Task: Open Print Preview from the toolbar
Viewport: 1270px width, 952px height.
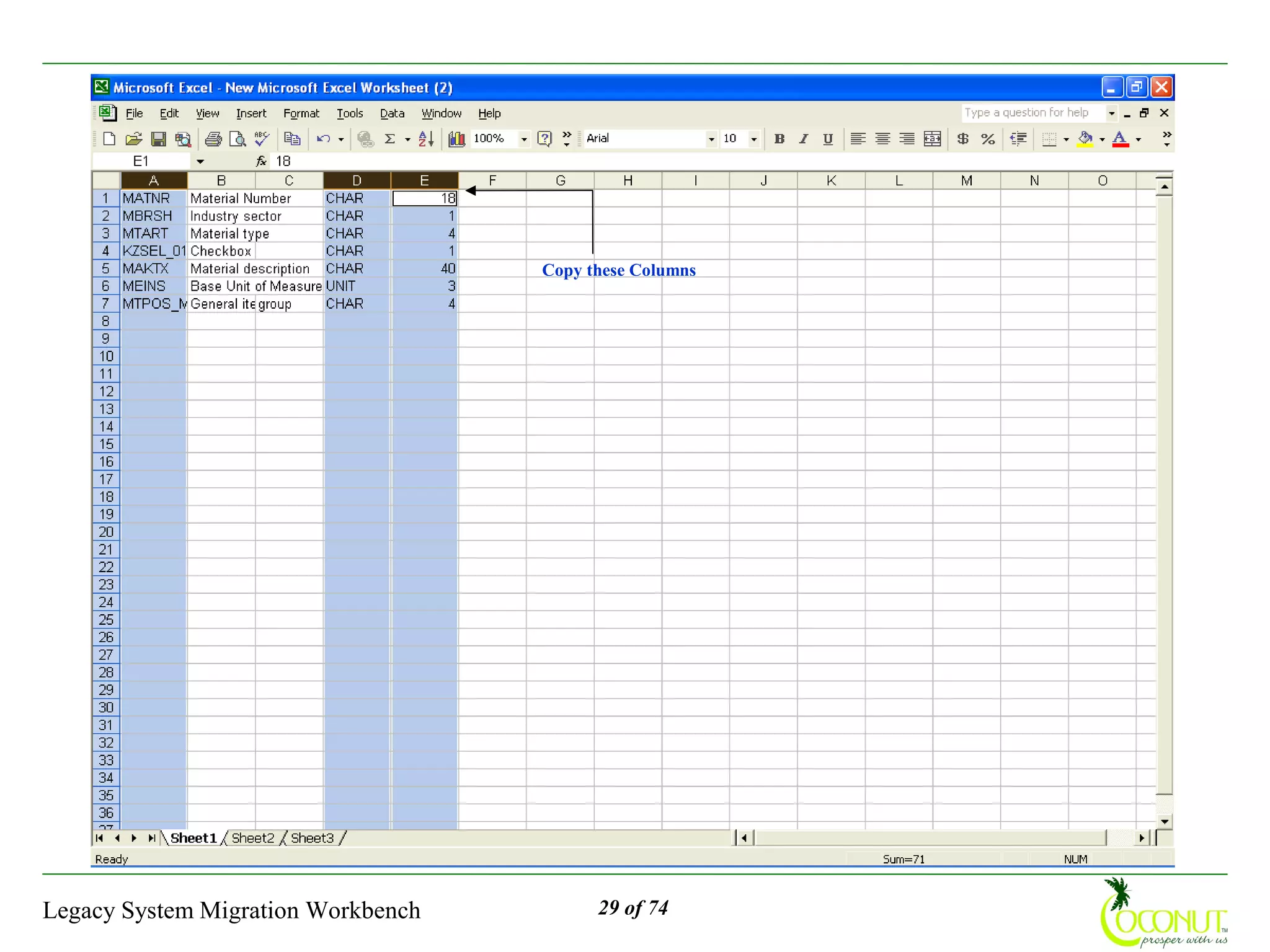Action: [238, 139]
